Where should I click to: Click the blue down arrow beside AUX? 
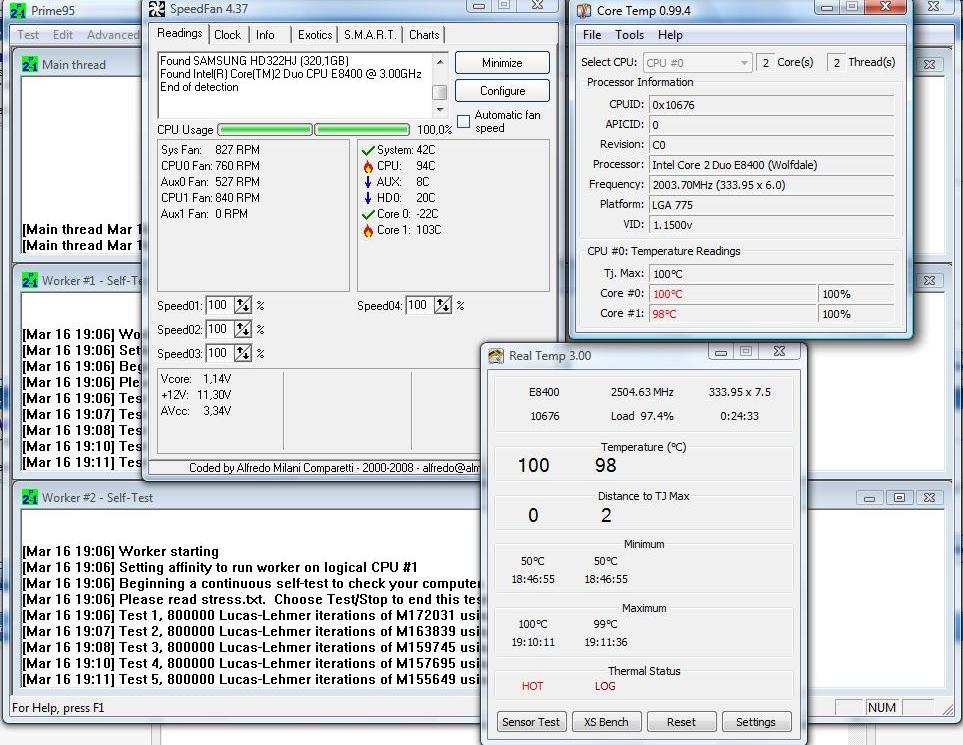click(368, 182)
